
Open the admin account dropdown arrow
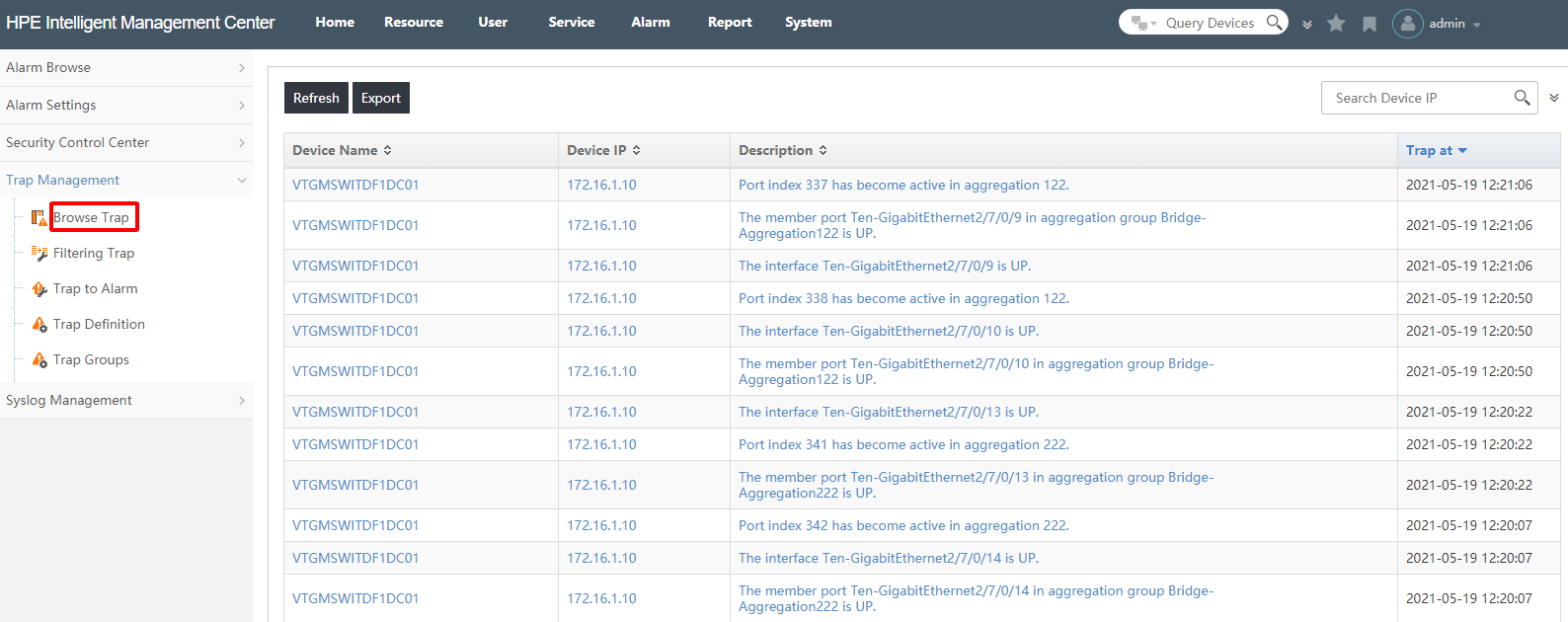click(x=1477, y=25)
